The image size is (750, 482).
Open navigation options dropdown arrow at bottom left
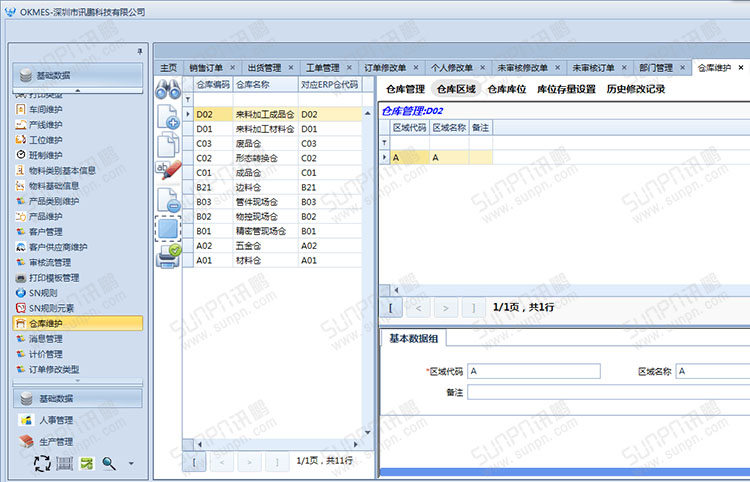point(130,464)
